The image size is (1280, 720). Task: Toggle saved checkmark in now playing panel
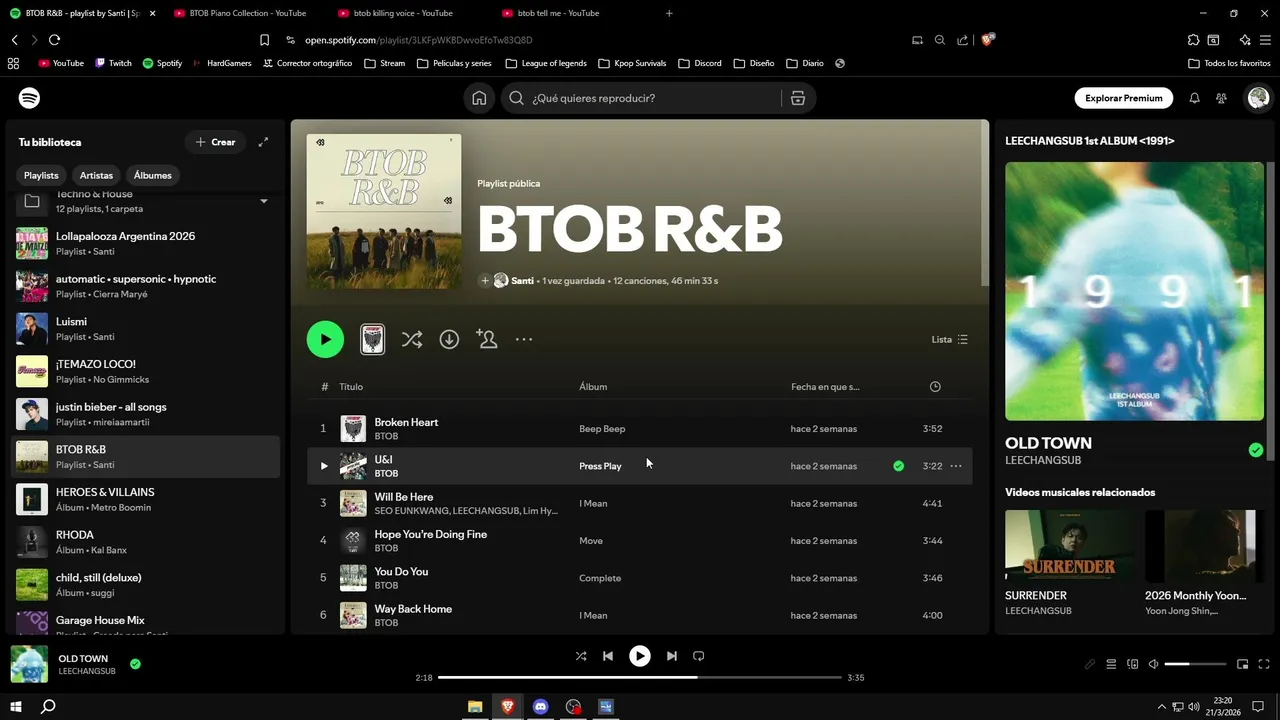click(x=1256, y=450)
